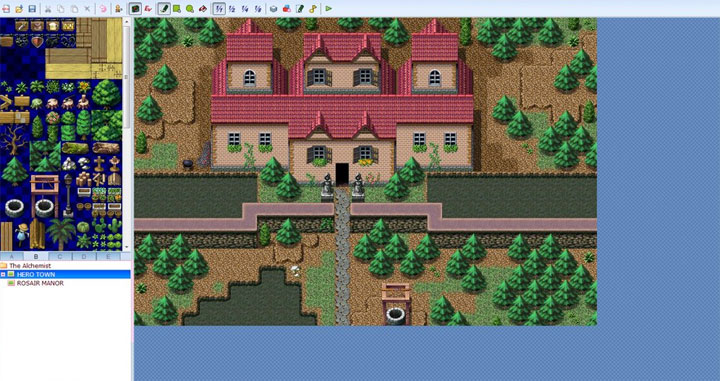This screenshot has height=381, width=720.
Task: Click the Delete X icon
Action: click(87, 9)
